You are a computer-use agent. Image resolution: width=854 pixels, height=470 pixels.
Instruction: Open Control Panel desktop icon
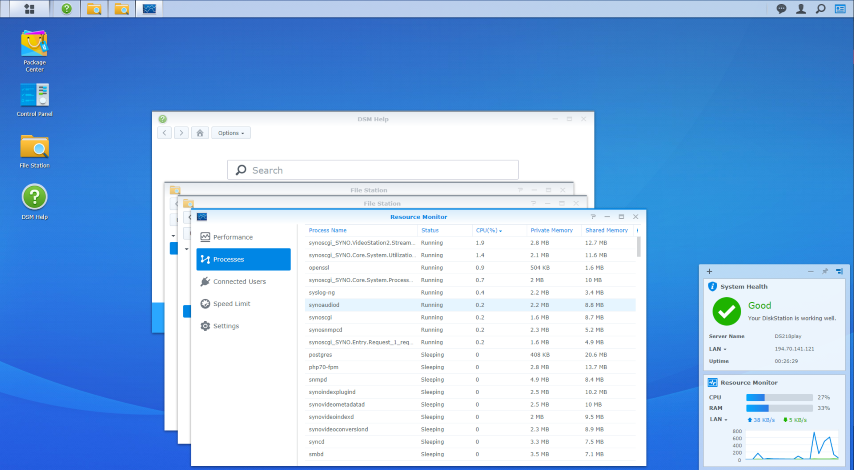[x=34, y=100]
